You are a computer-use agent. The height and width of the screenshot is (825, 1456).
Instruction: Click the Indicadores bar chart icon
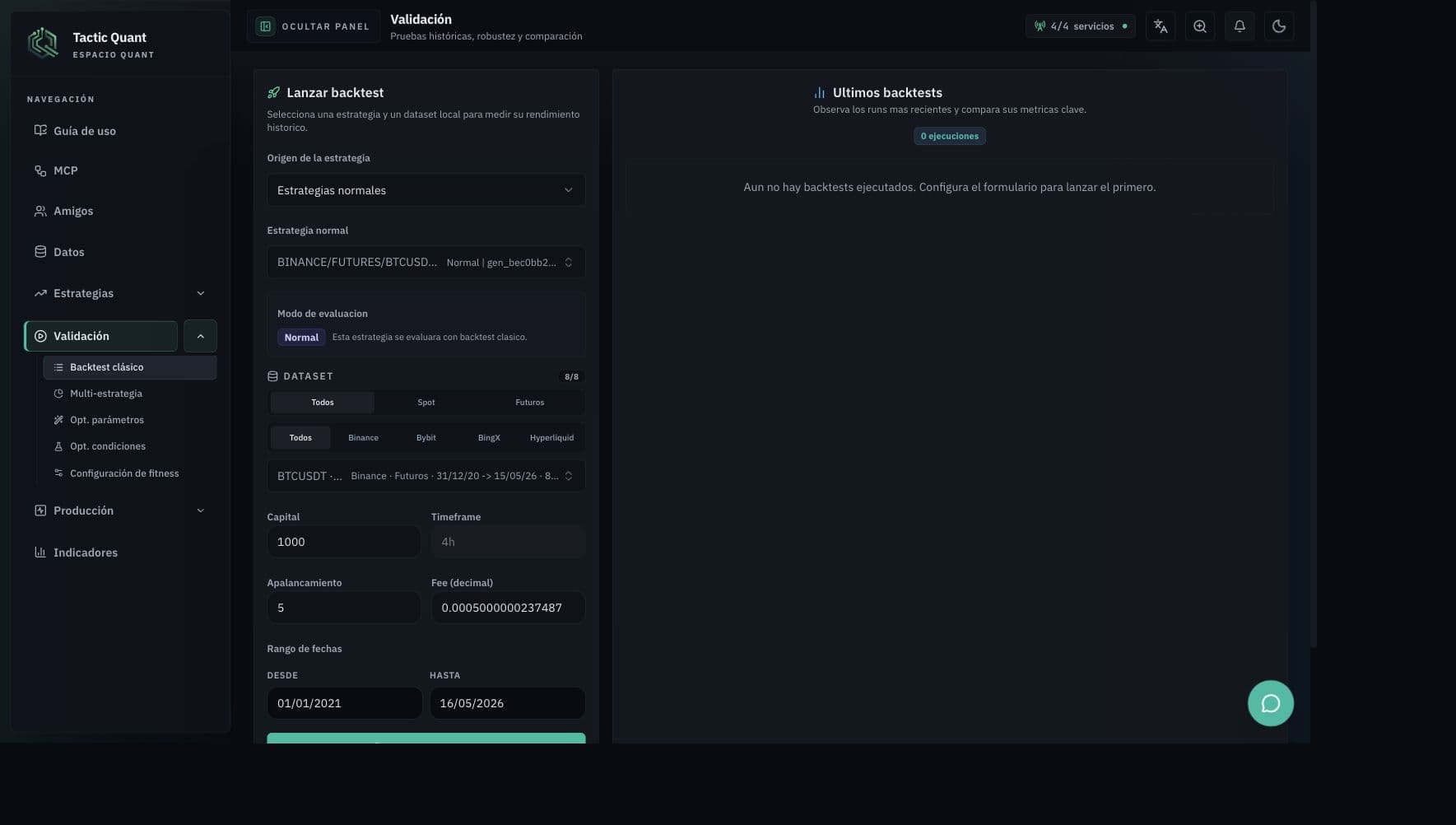pyautogui.click(x=40, y=552)
